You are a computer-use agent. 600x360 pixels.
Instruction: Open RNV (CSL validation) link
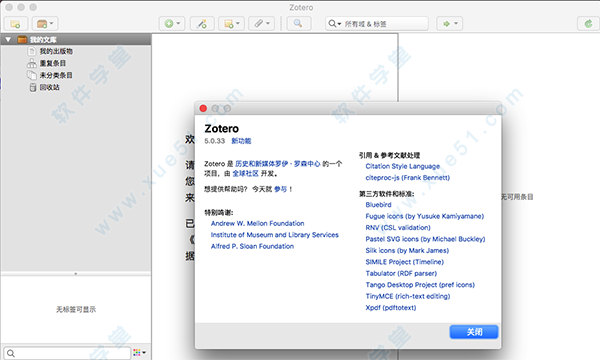pyautogui.click(x=398, y=228)
